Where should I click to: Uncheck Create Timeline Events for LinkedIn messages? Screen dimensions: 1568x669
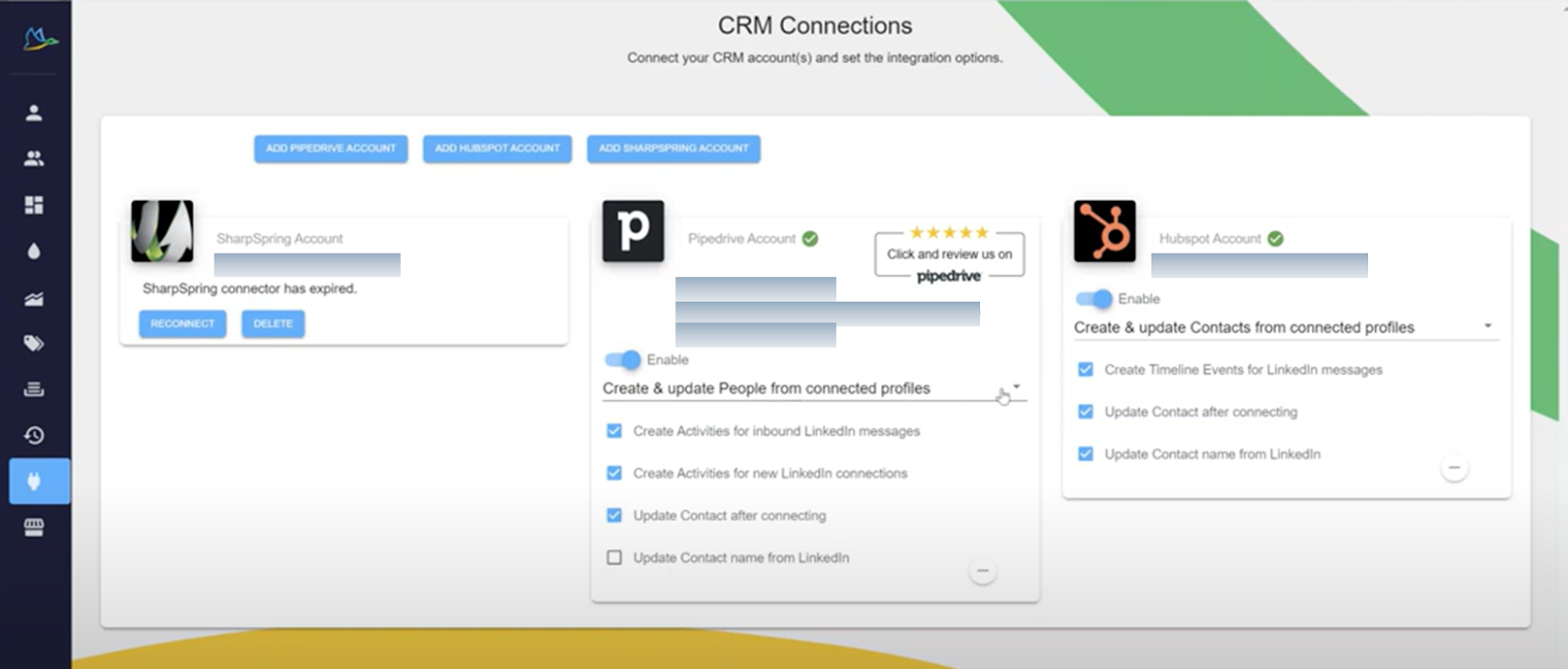tap(1086, 369)
